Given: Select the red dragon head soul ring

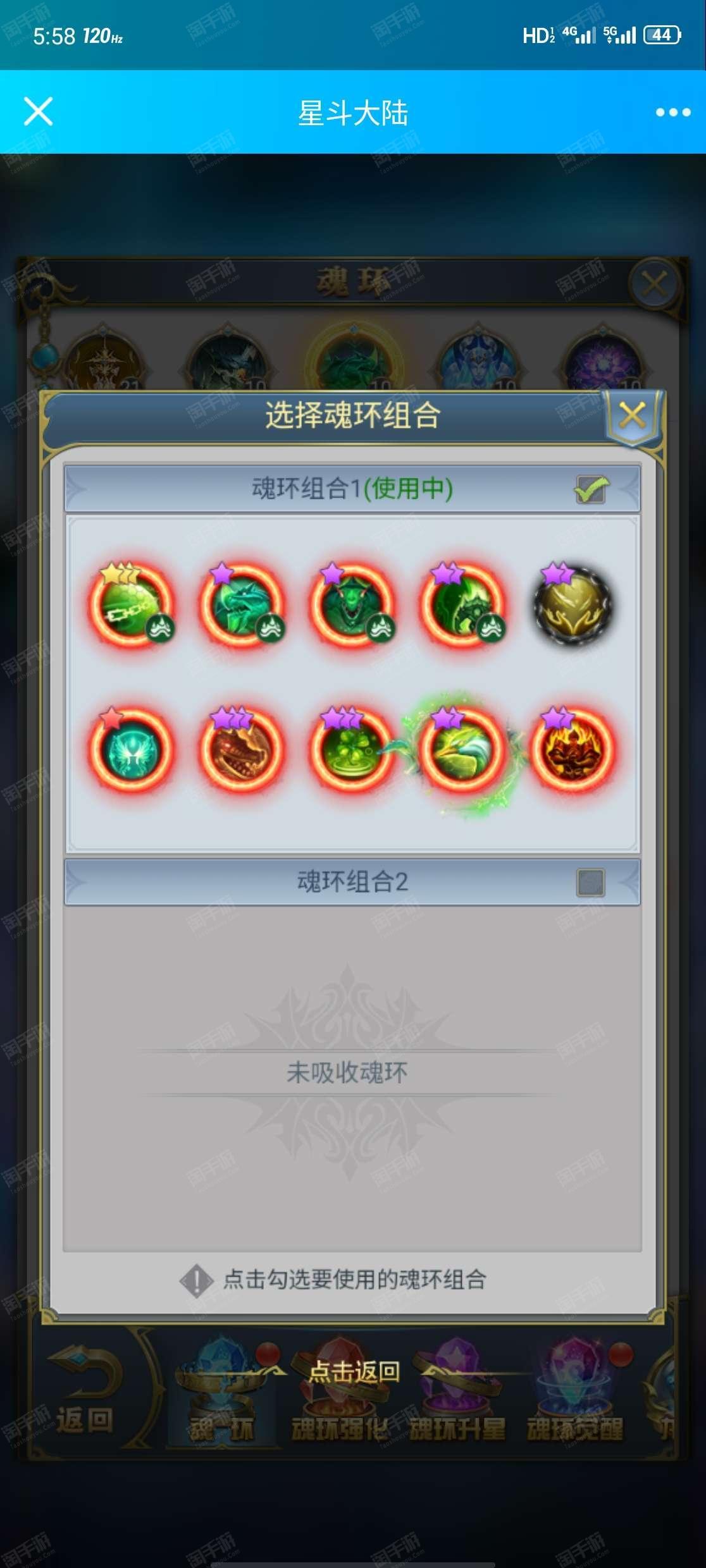Looking at the screenshot, I should tap(241, 749).
